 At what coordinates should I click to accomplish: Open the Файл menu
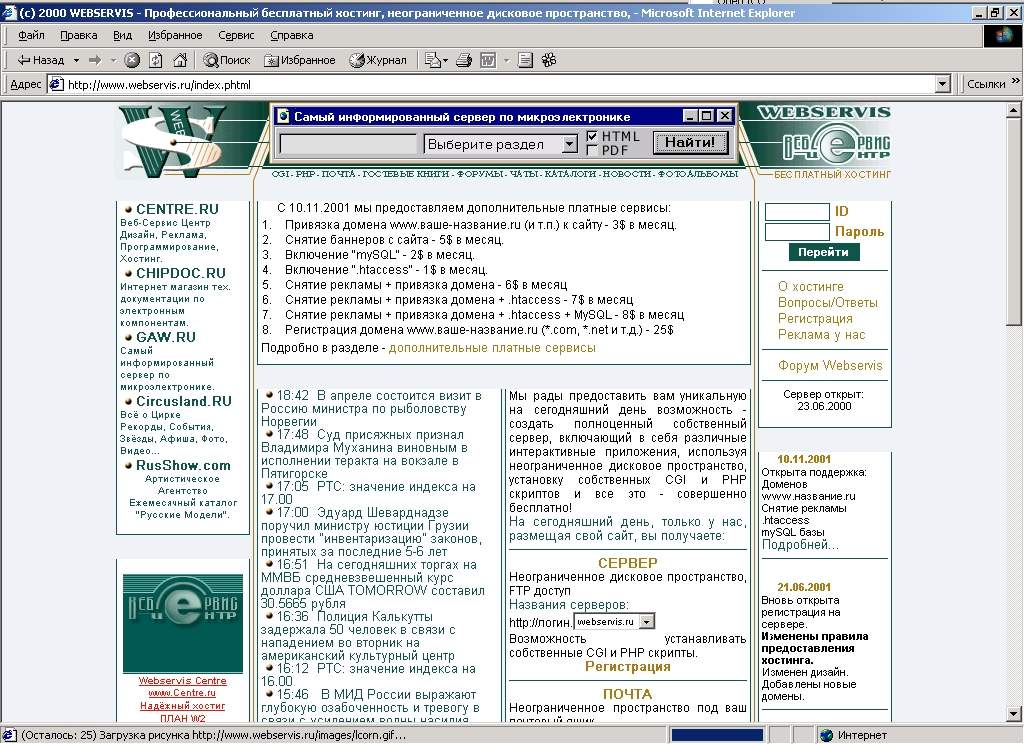tap(31, 35)
